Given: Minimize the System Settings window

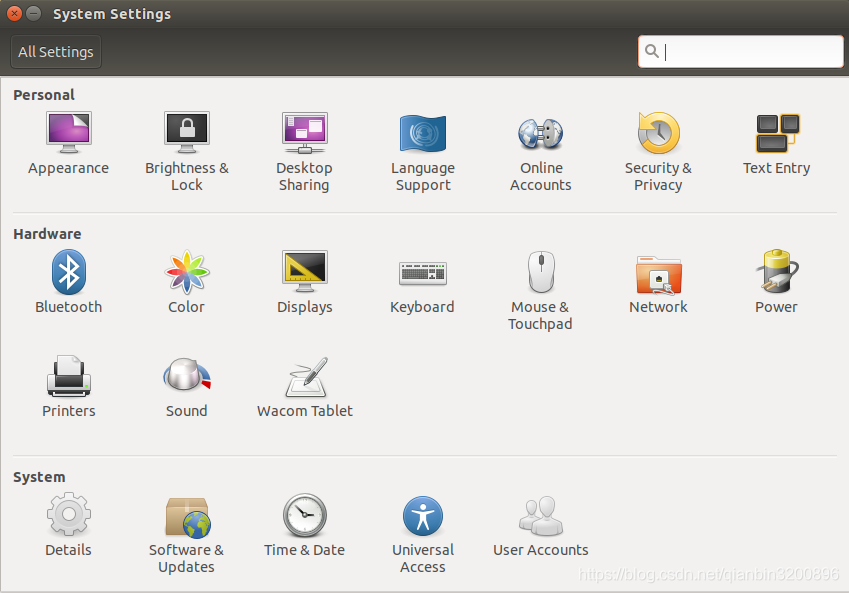Looking at the screenshot, I should click(34, 14).
